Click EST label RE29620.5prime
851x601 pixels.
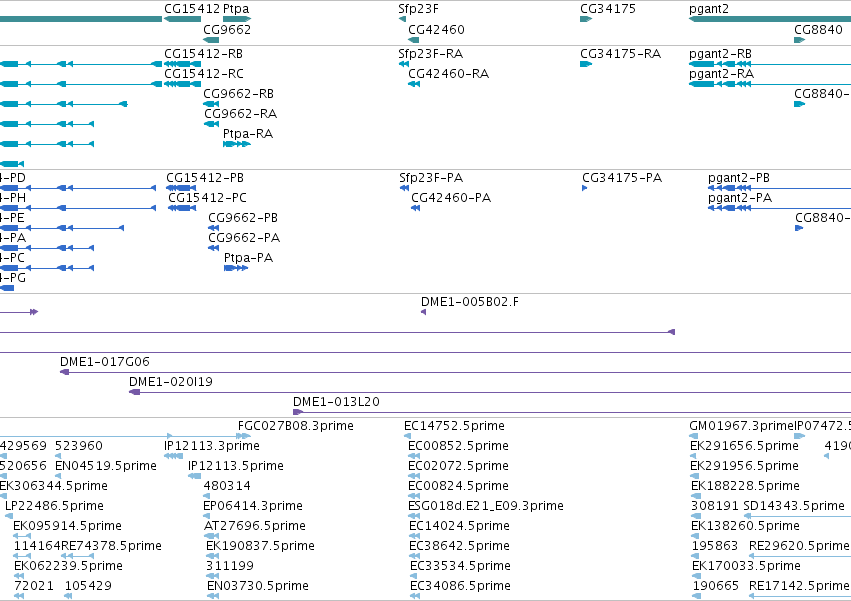[x=799, y=546]
